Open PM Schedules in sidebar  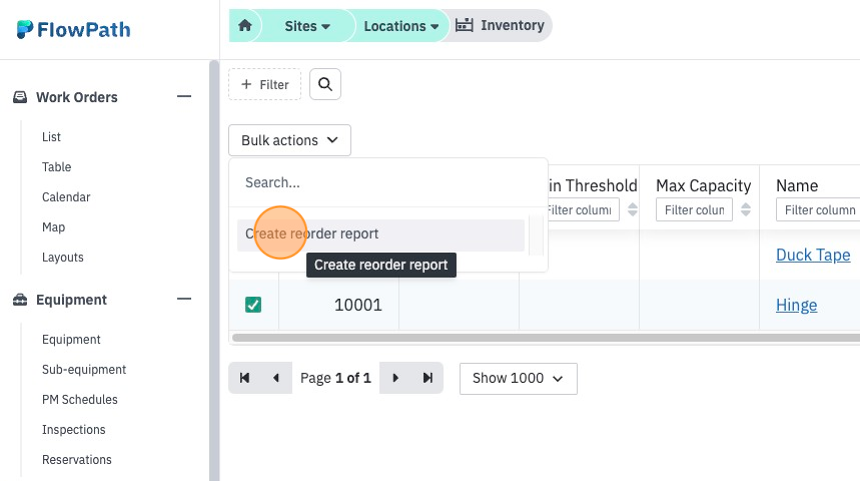tap(80, 400)
